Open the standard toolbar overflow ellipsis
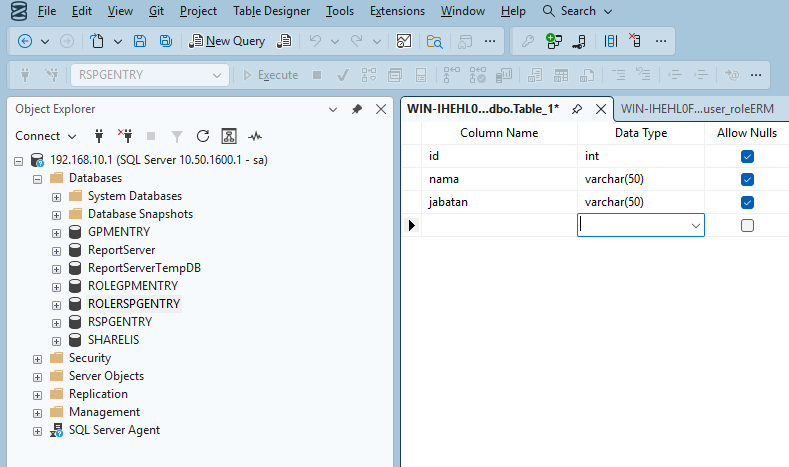Image resolution: width=789 pixels, height=467 pixels. point(490,41)
